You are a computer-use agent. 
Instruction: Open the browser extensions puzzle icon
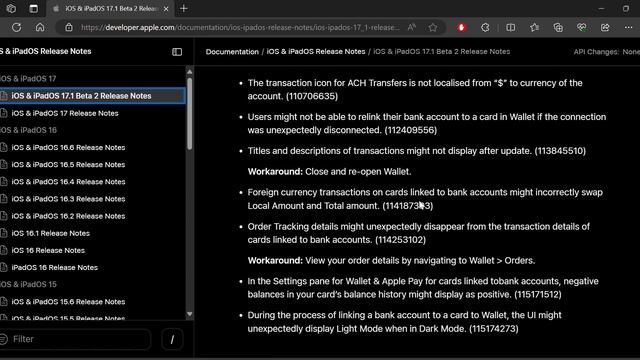pyautogui.click(x=485, y=27)
